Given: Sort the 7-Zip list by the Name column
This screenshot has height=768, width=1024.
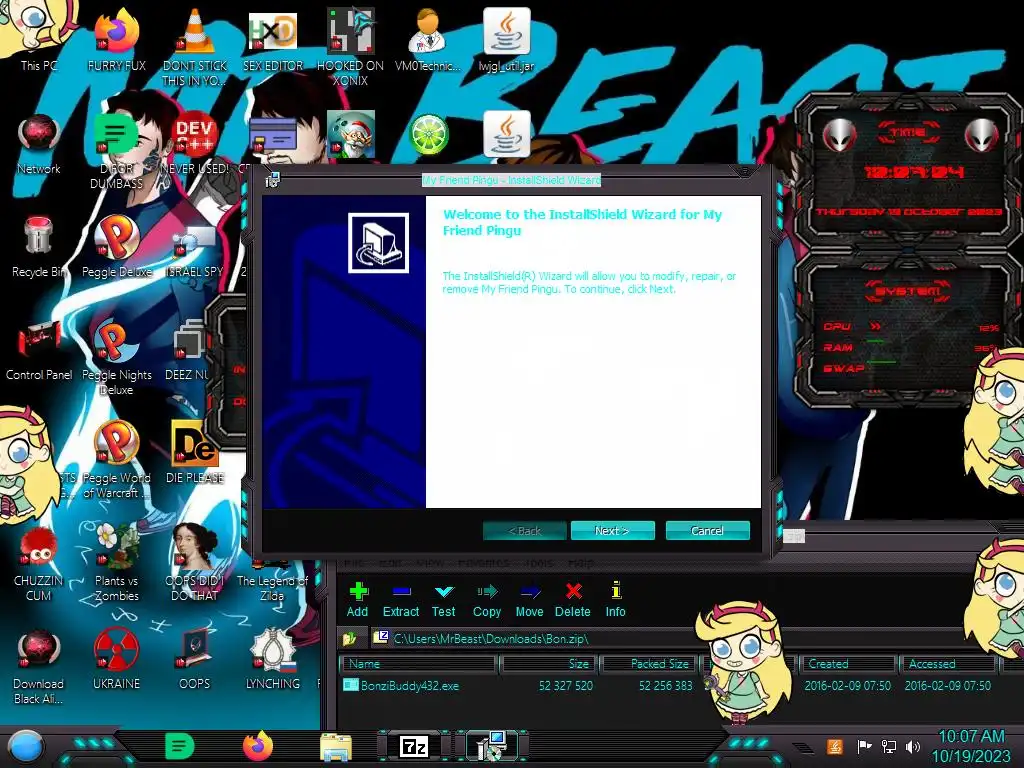Looking at the screenshot, I should pos(418,664).
